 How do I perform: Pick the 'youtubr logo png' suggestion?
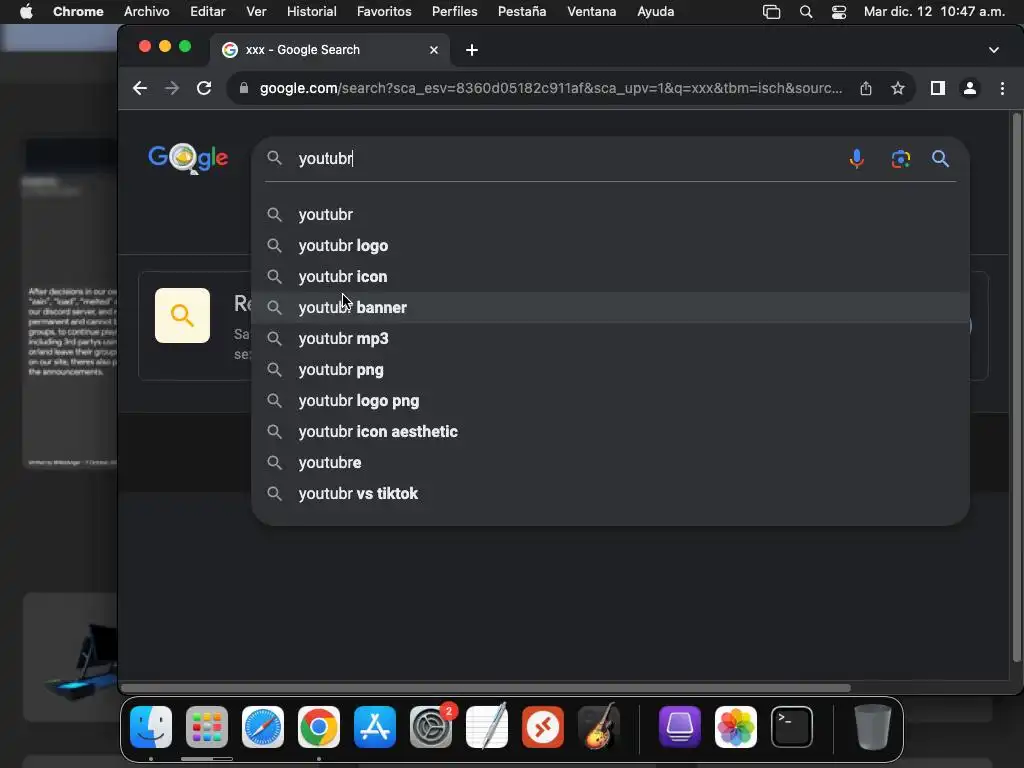coord(611,401)
